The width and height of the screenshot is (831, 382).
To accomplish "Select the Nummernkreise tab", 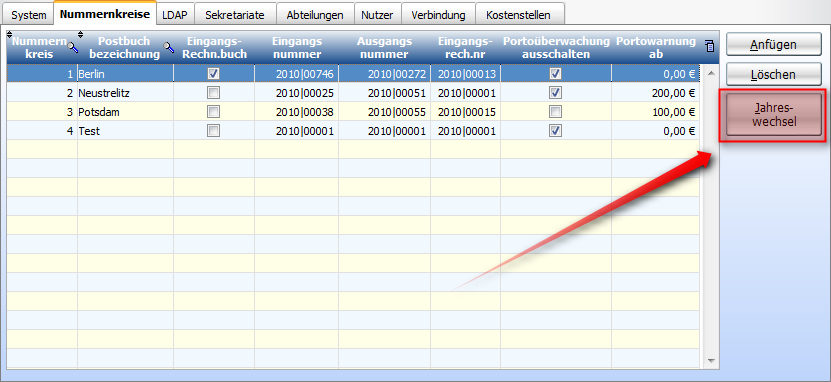I will tap(105, 14).
